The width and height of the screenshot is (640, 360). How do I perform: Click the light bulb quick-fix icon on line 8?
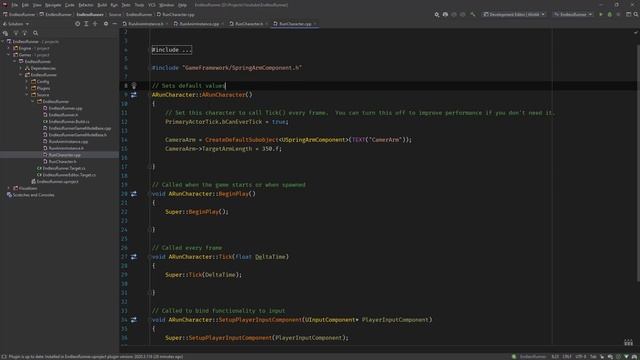(134, 86)
